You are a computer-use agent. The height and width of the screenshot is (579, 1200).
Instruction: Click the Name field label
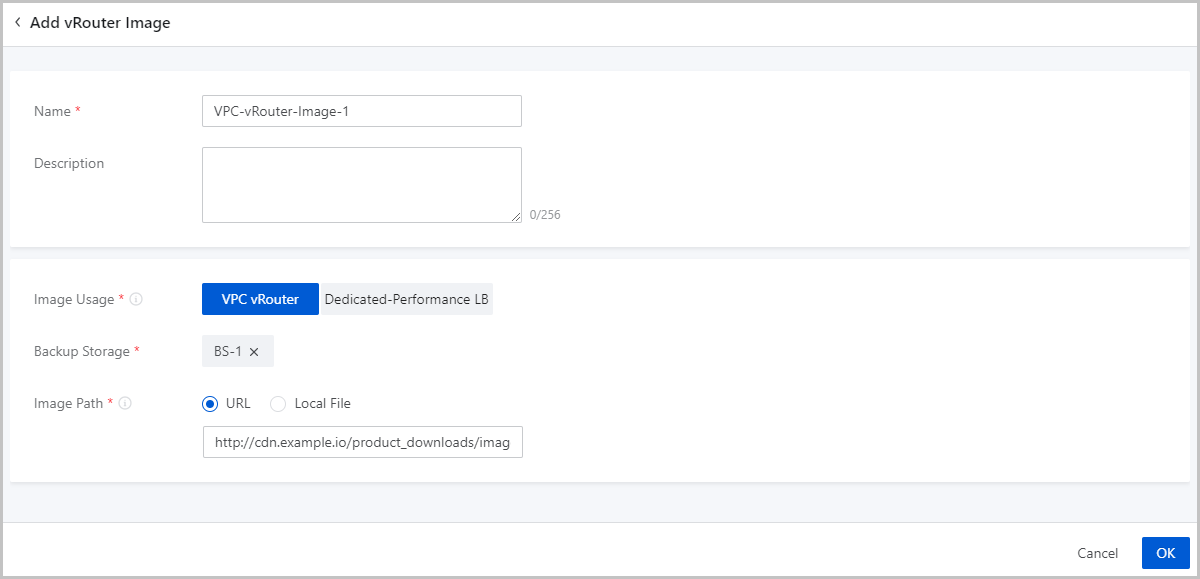(x=52, y=112)
